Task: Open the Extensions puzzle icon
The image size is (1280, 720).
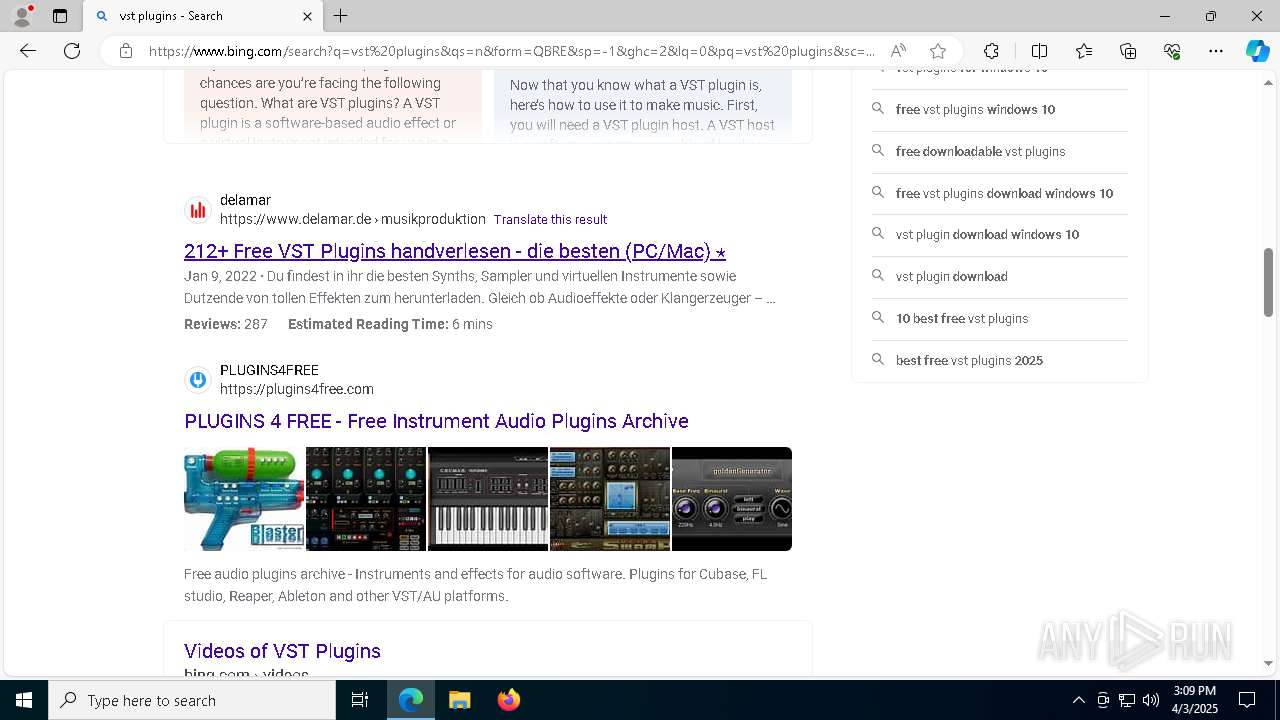Action: tap(991, 51)
